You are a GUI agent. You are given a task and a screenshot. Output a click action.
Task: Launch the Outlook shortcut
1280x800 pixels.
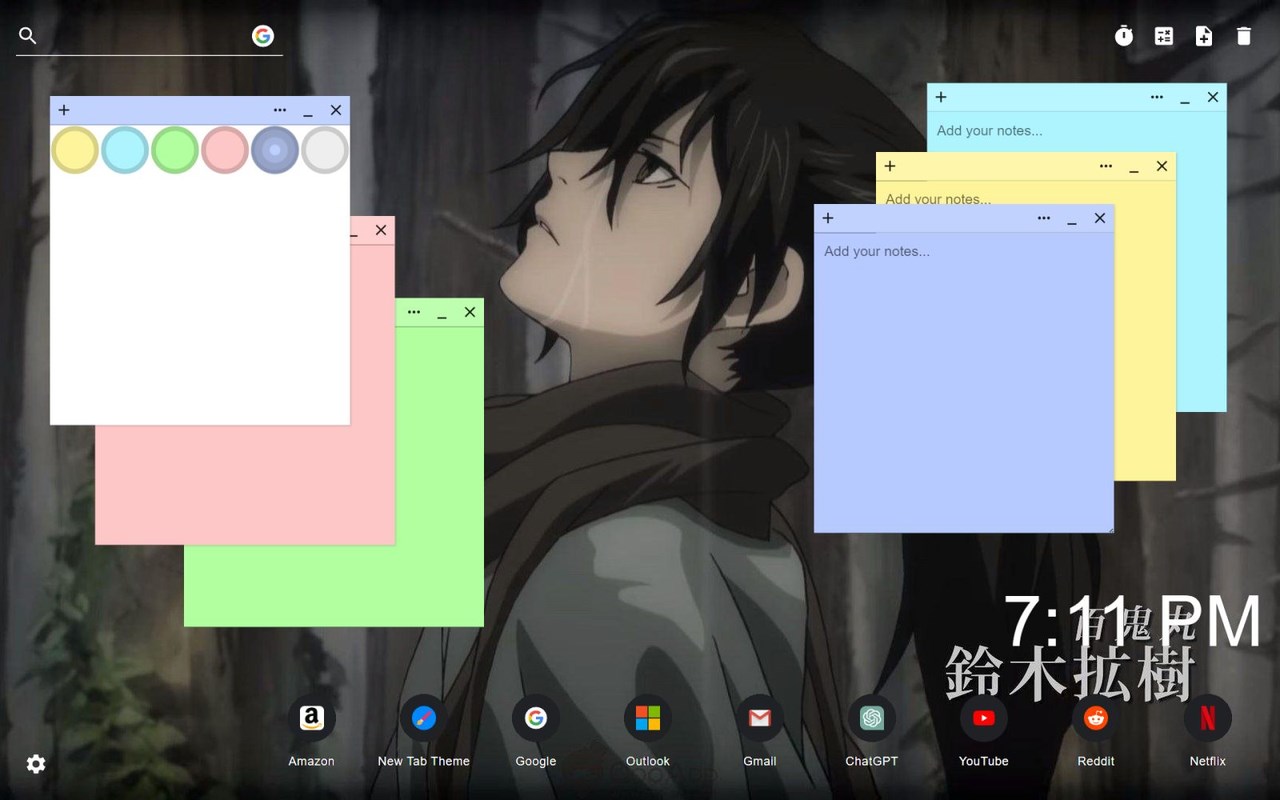point(648,718)
